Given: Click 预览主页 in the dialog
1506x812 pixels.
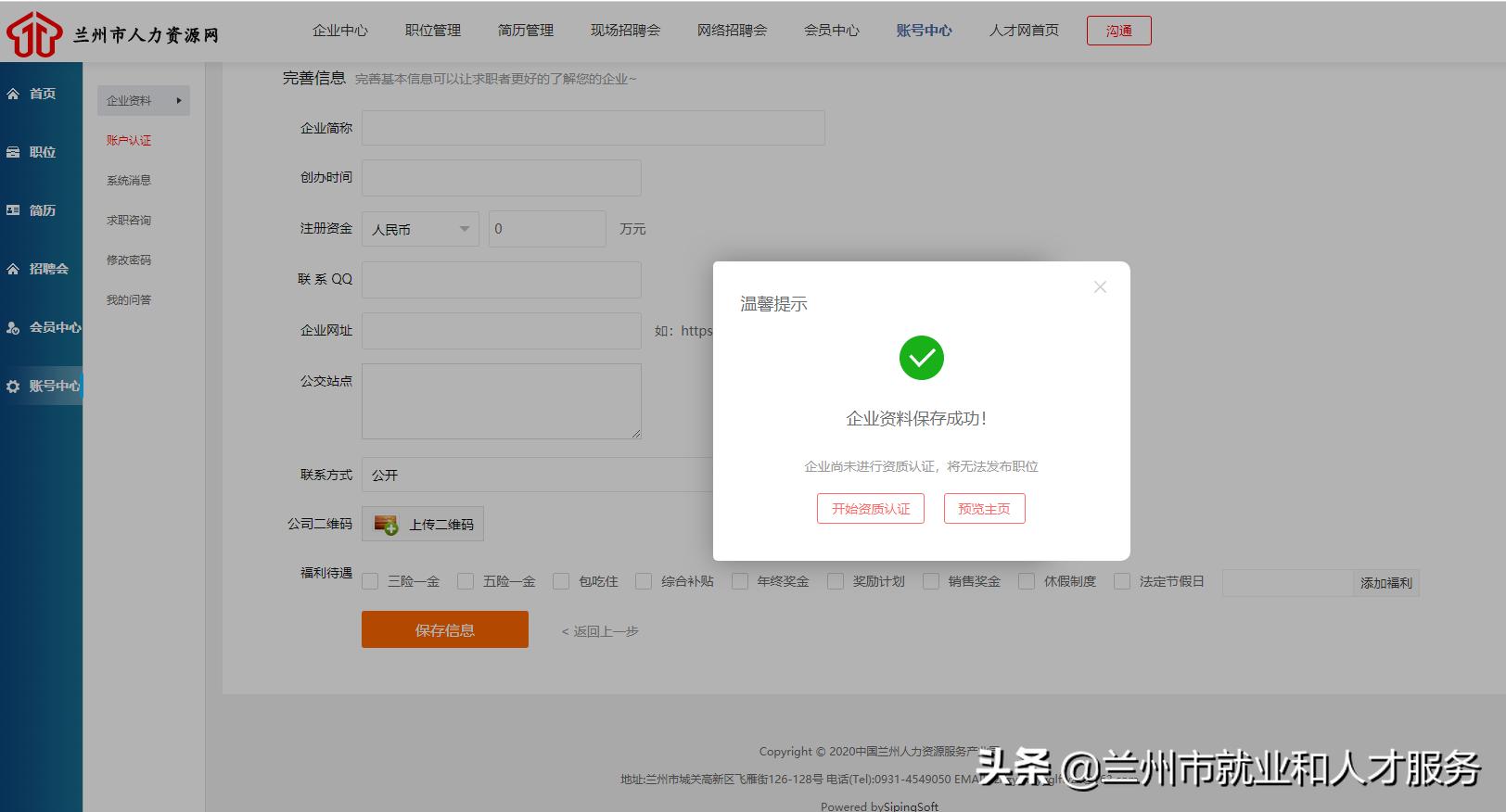Looking at the screenshot, I should pos(985,509).
